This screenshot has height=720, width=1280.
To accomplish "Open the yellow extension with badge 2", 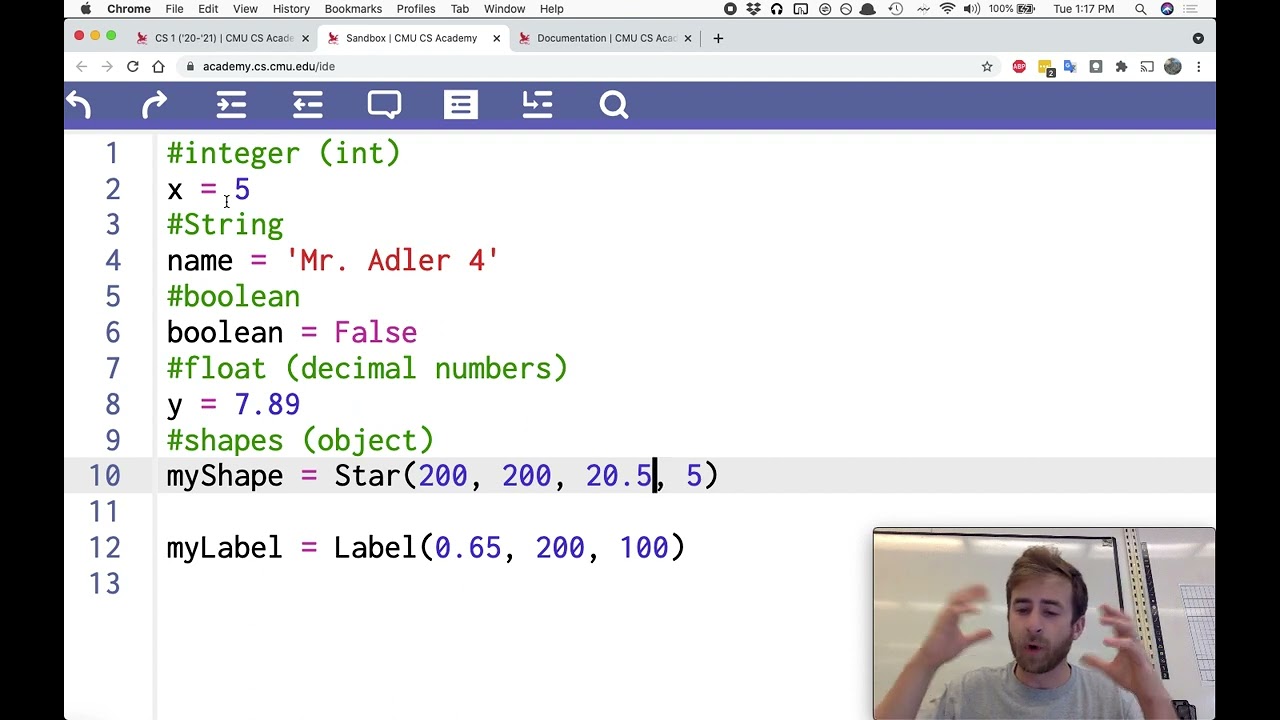I will click(x=1045, y=67).
